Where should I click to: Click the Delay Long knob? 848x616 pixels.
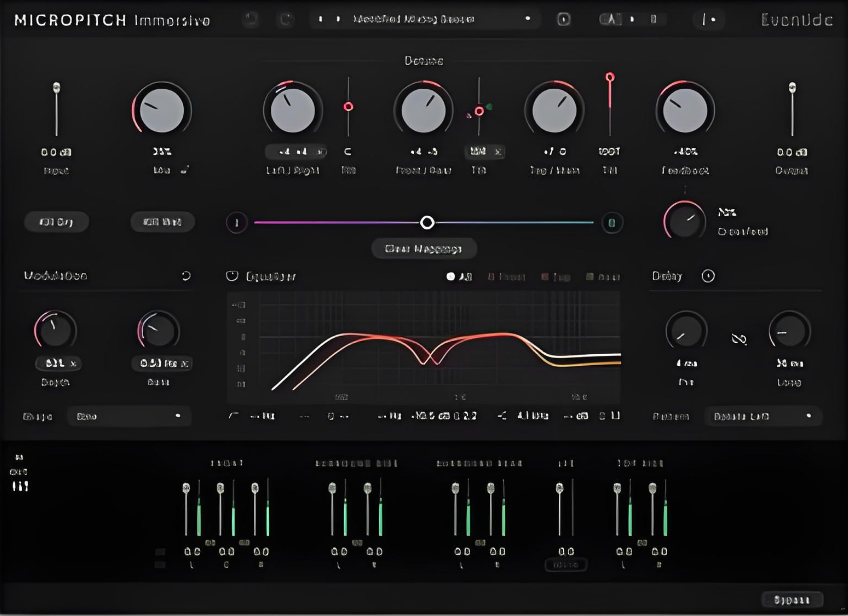[789, 330]
